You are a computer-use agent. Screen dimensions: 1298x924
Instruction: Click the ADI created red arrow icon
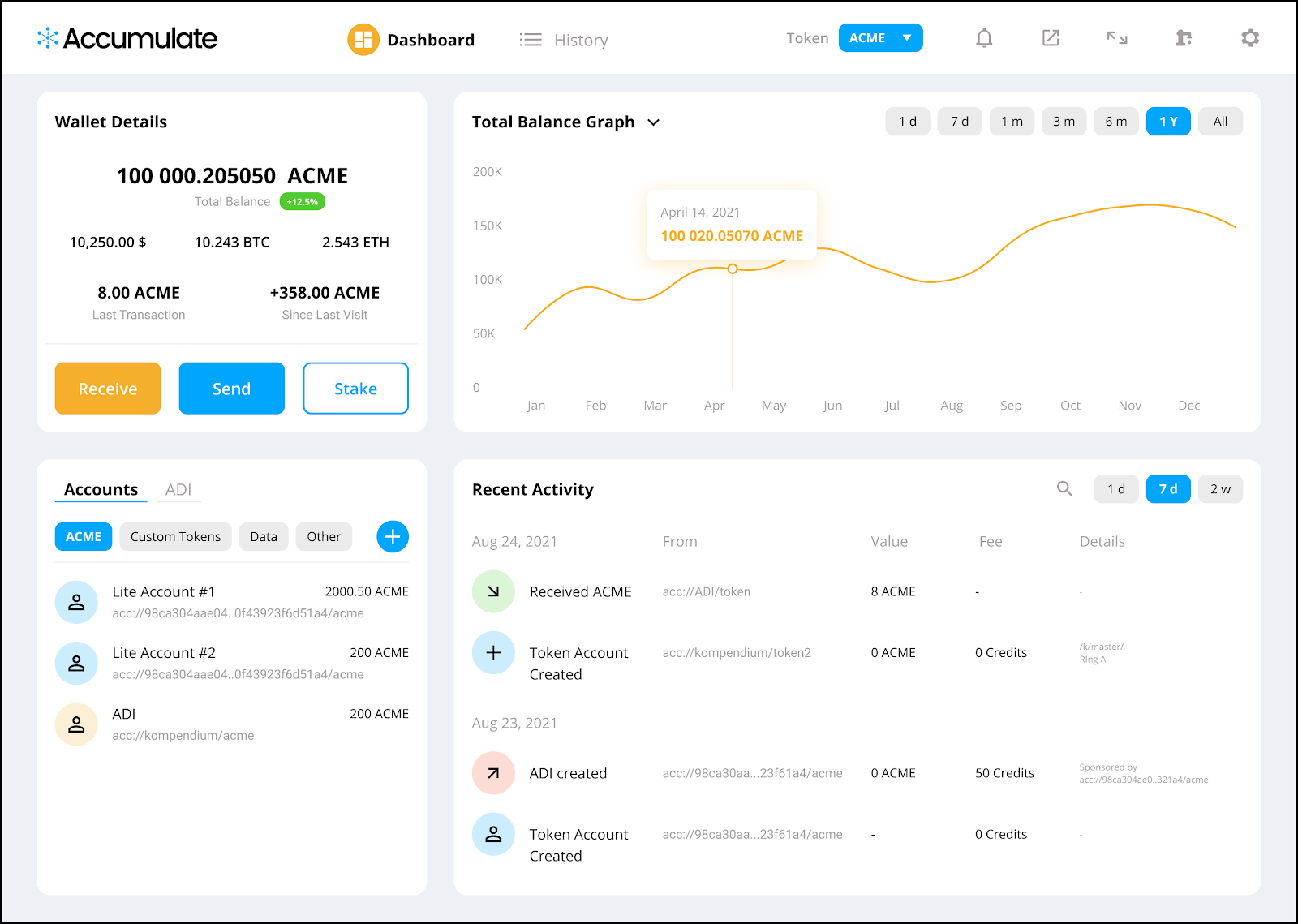click(x=493, y=773)
